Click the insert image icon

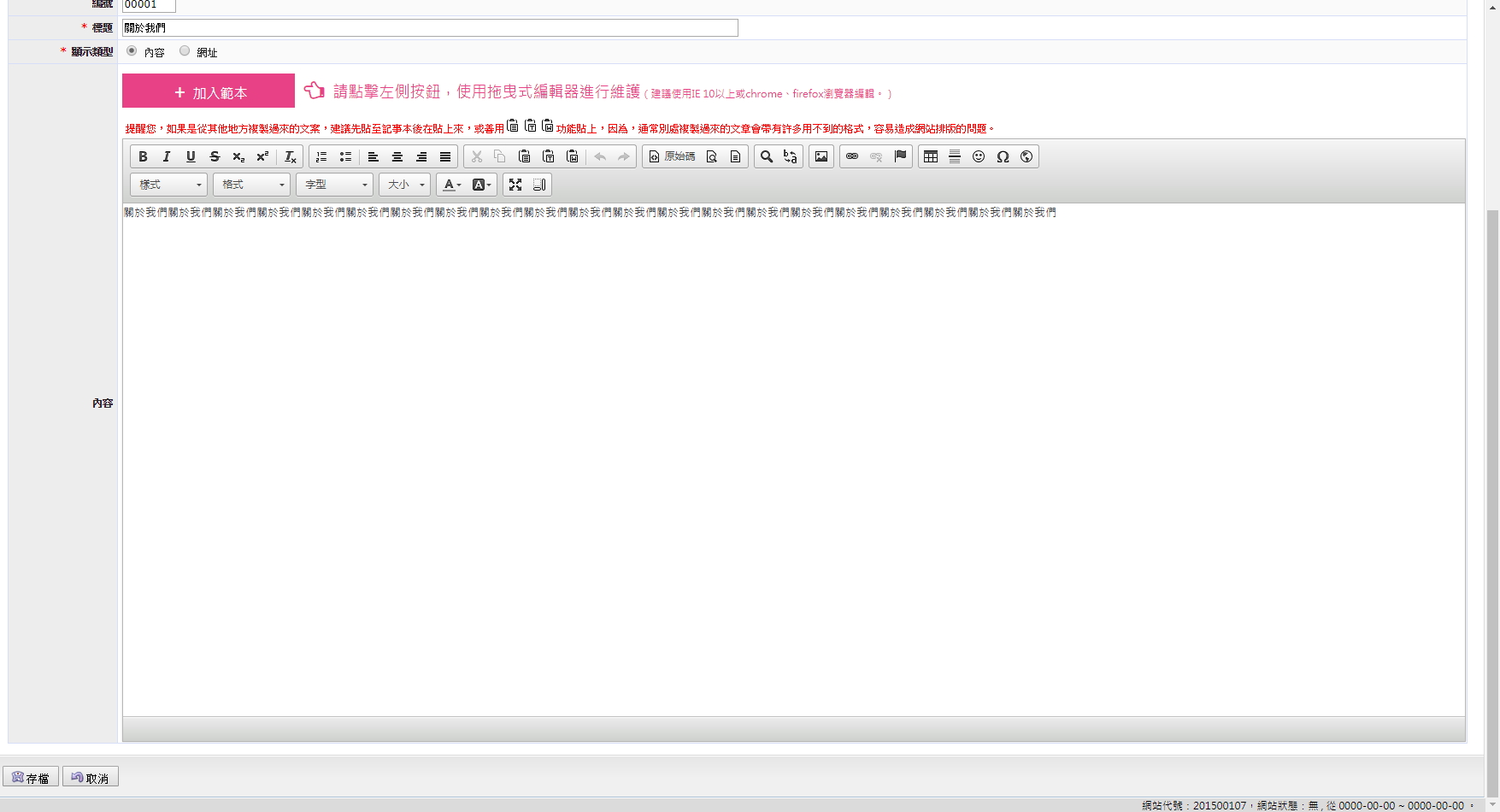pos(821,156)
